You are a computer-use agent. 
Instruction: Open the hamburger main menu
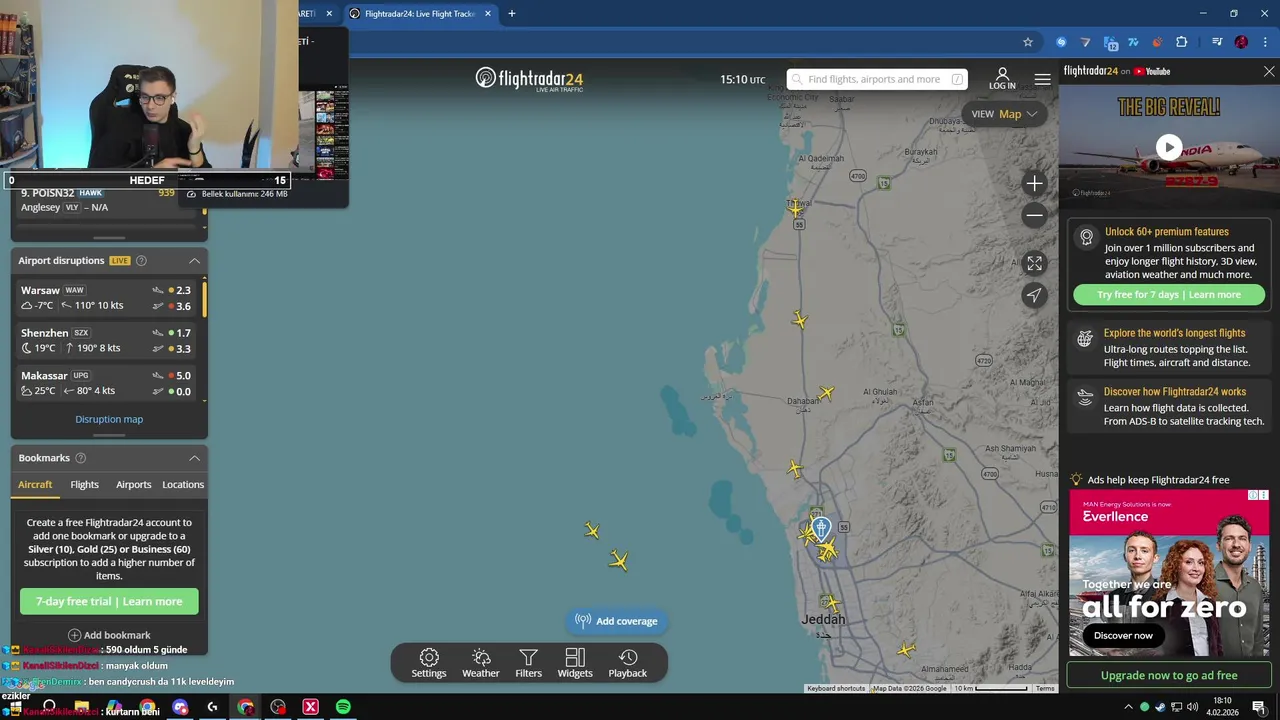(x=1042, y=79)
